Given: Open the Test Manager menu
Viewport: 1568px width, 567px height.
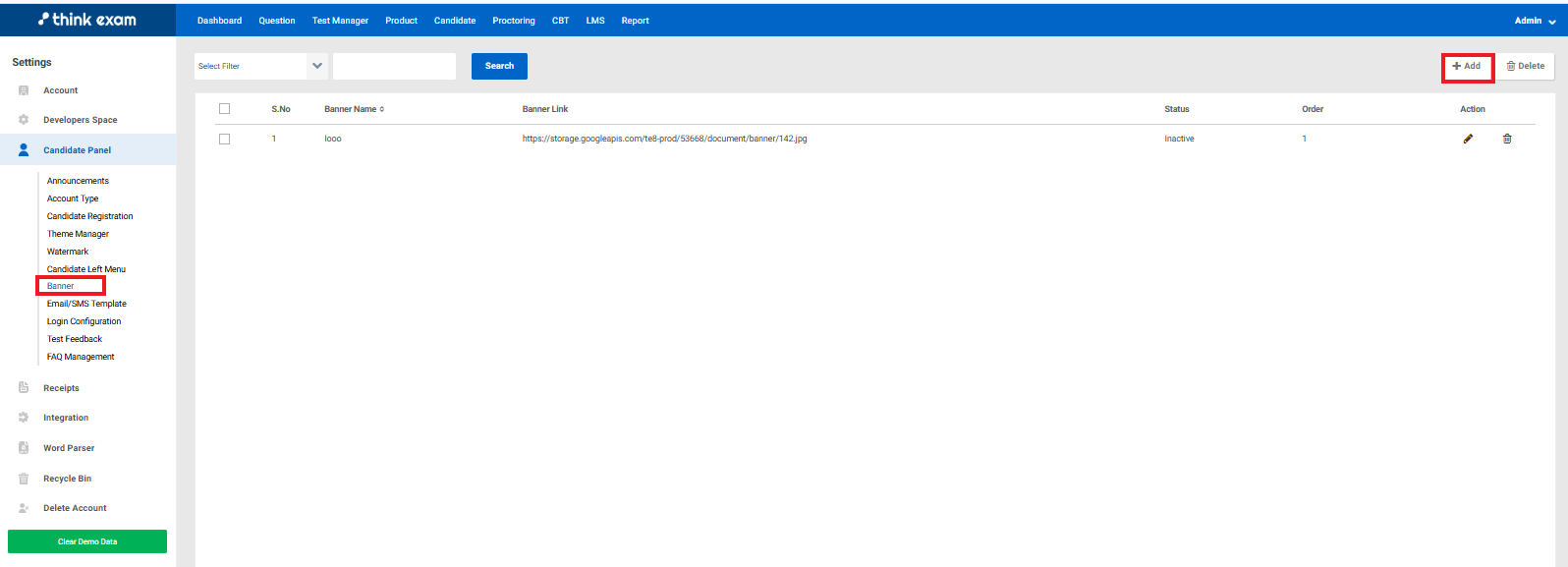Looking at the screenshot, I should 340,21.
